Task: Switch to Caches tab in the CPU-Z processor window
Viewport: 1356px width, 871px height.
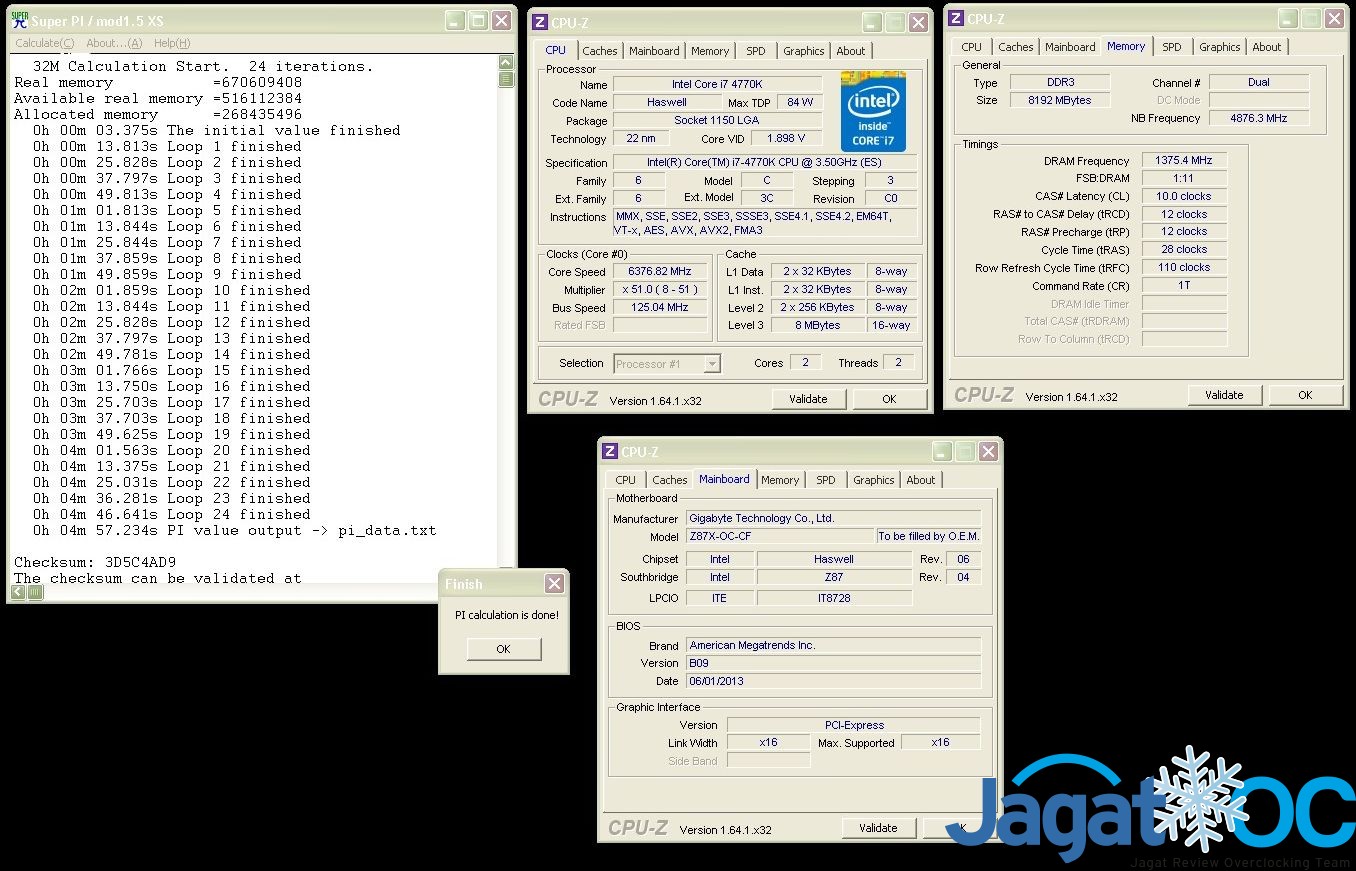Action: point(600,51)
